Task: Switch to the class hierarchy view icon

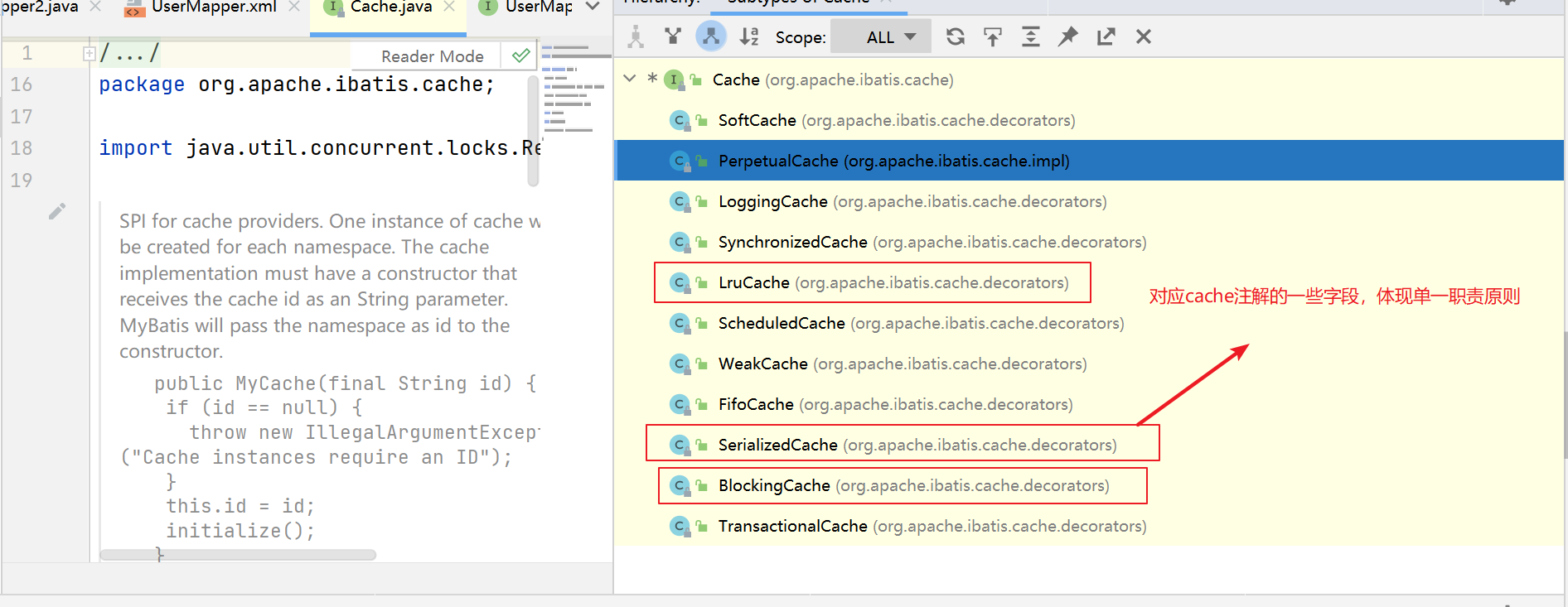Action: click(636, 36)
